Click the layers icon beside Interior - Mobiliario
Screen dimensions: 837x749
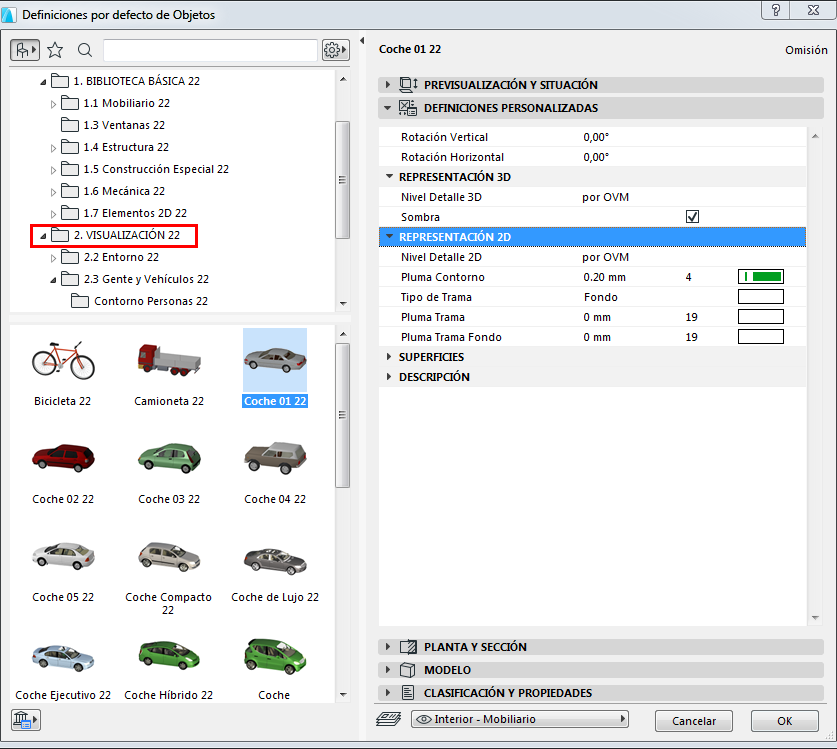[x=390, y=719]
